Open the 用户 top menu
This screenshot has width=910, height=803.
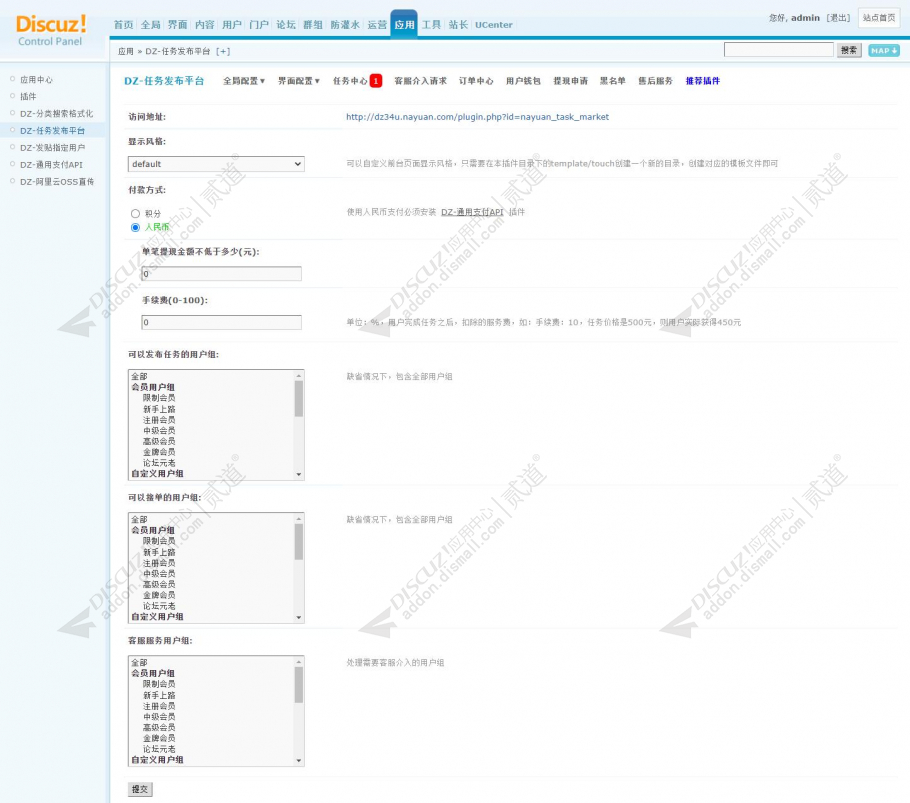click(x=232, y=24)
